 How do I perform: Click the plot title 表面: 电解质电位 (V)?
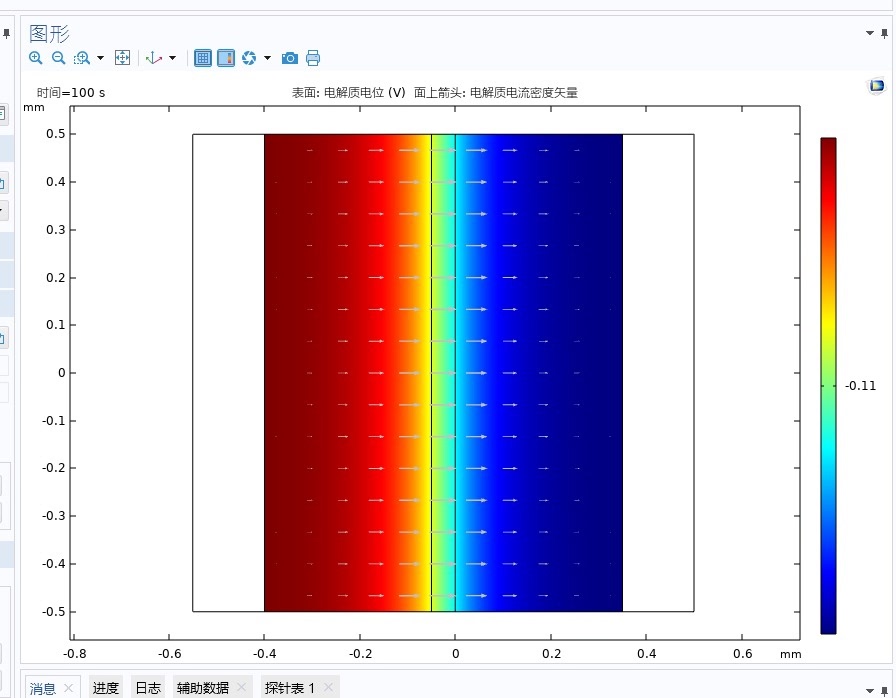(349, 93)
